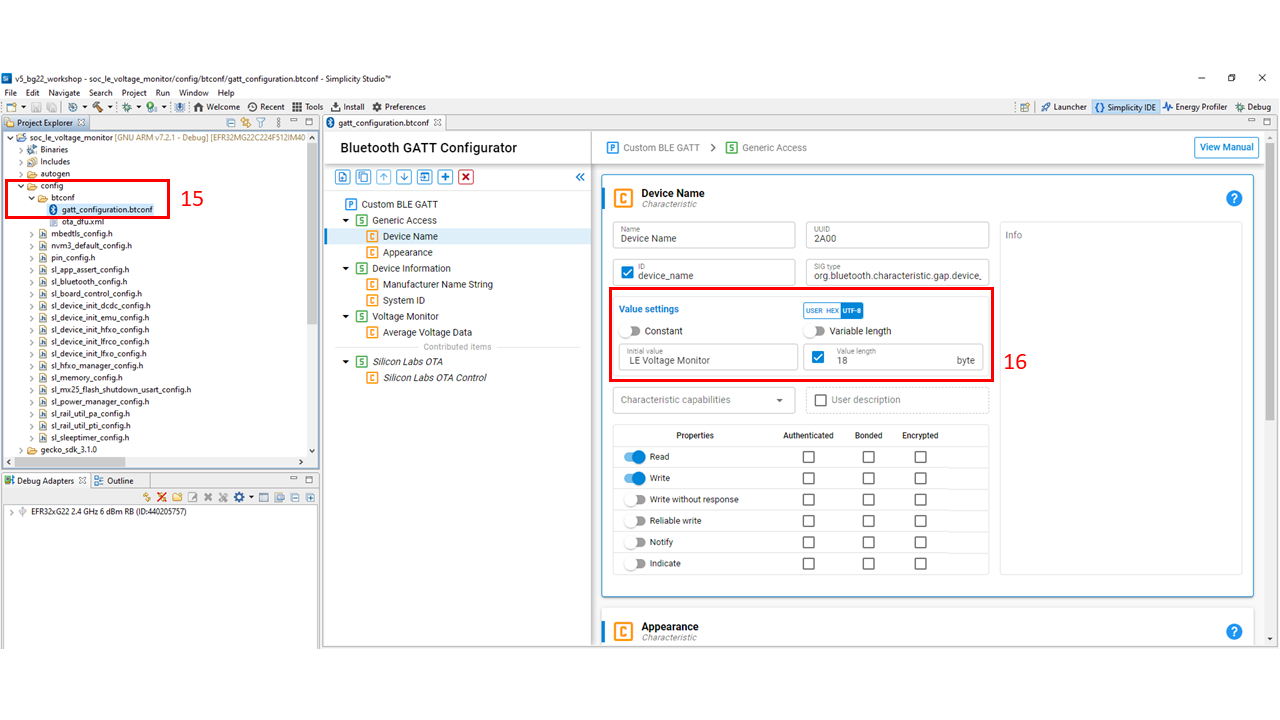The width and height of the screenshot is (1280, 720).
Task: Uncheck the Value length checkbox
Action: tap(818, 357)
